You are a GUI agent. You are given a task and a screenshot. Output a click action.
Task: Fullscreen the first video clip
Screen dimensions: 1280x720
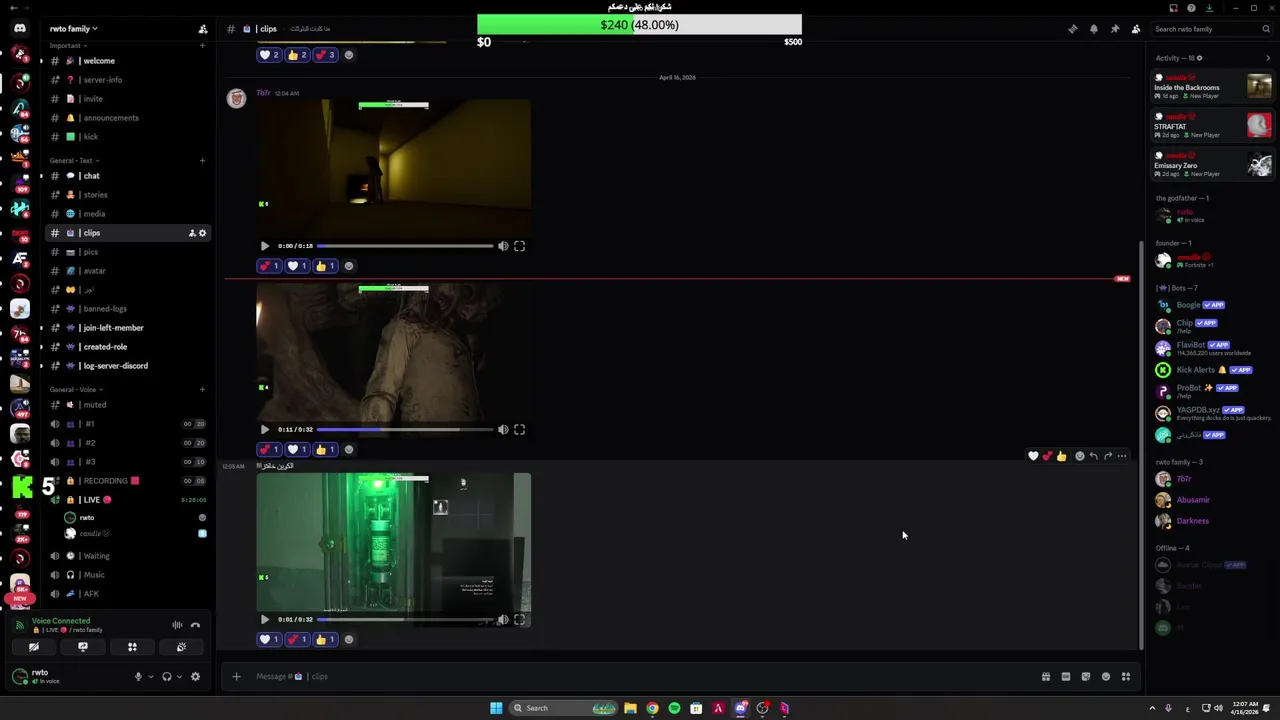pyautogui.click(x=519, y=246)
